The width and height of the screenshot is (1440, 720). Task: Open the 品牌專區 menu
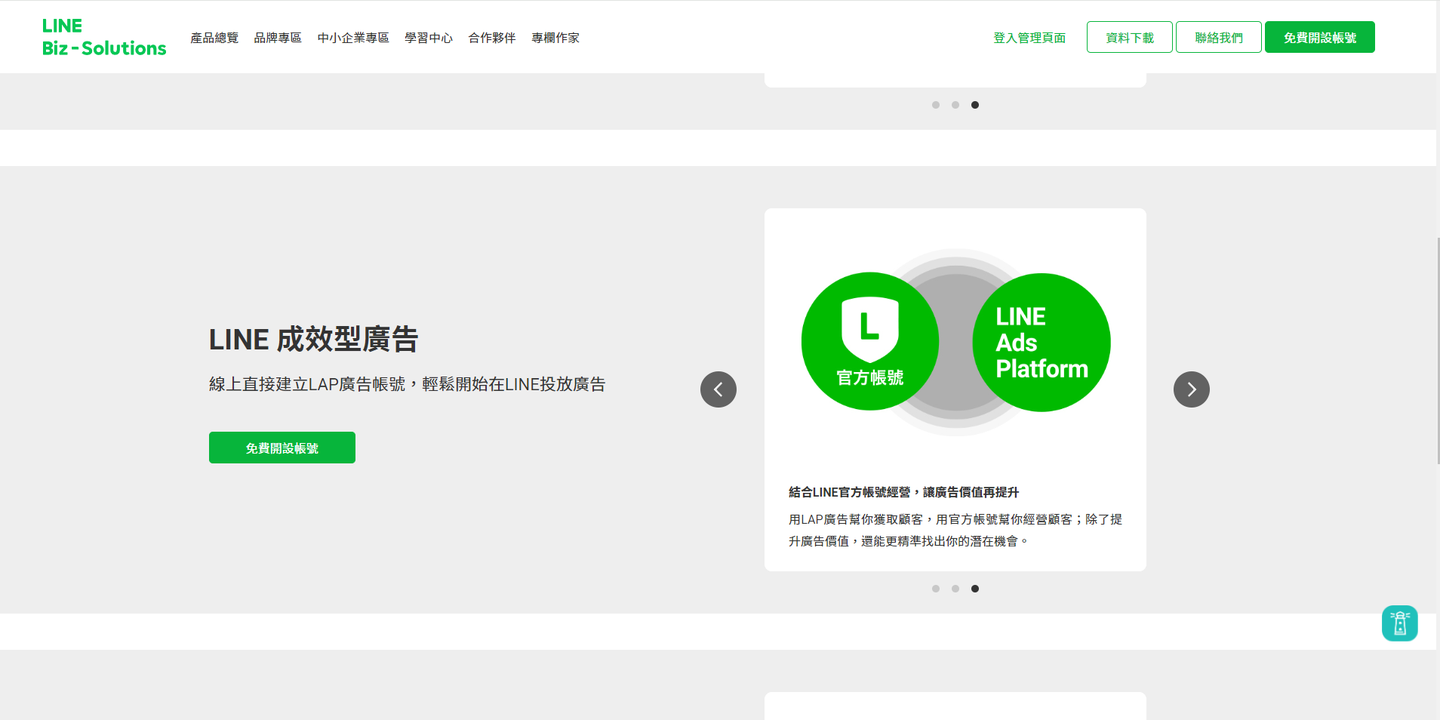(x=277, y=37)
